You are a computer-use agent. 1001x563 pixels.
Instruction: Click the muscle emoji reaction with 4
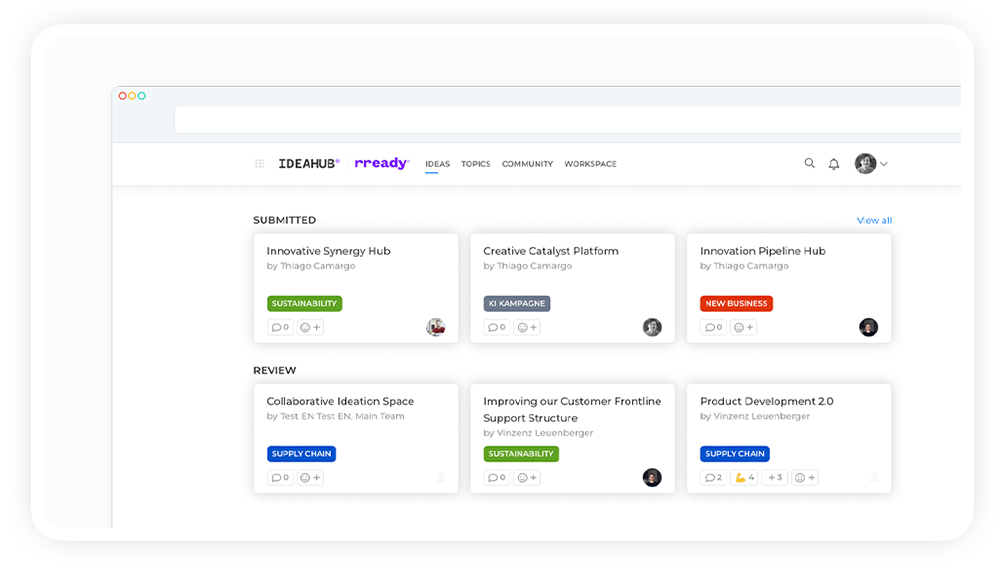click(x=744, y=477)
